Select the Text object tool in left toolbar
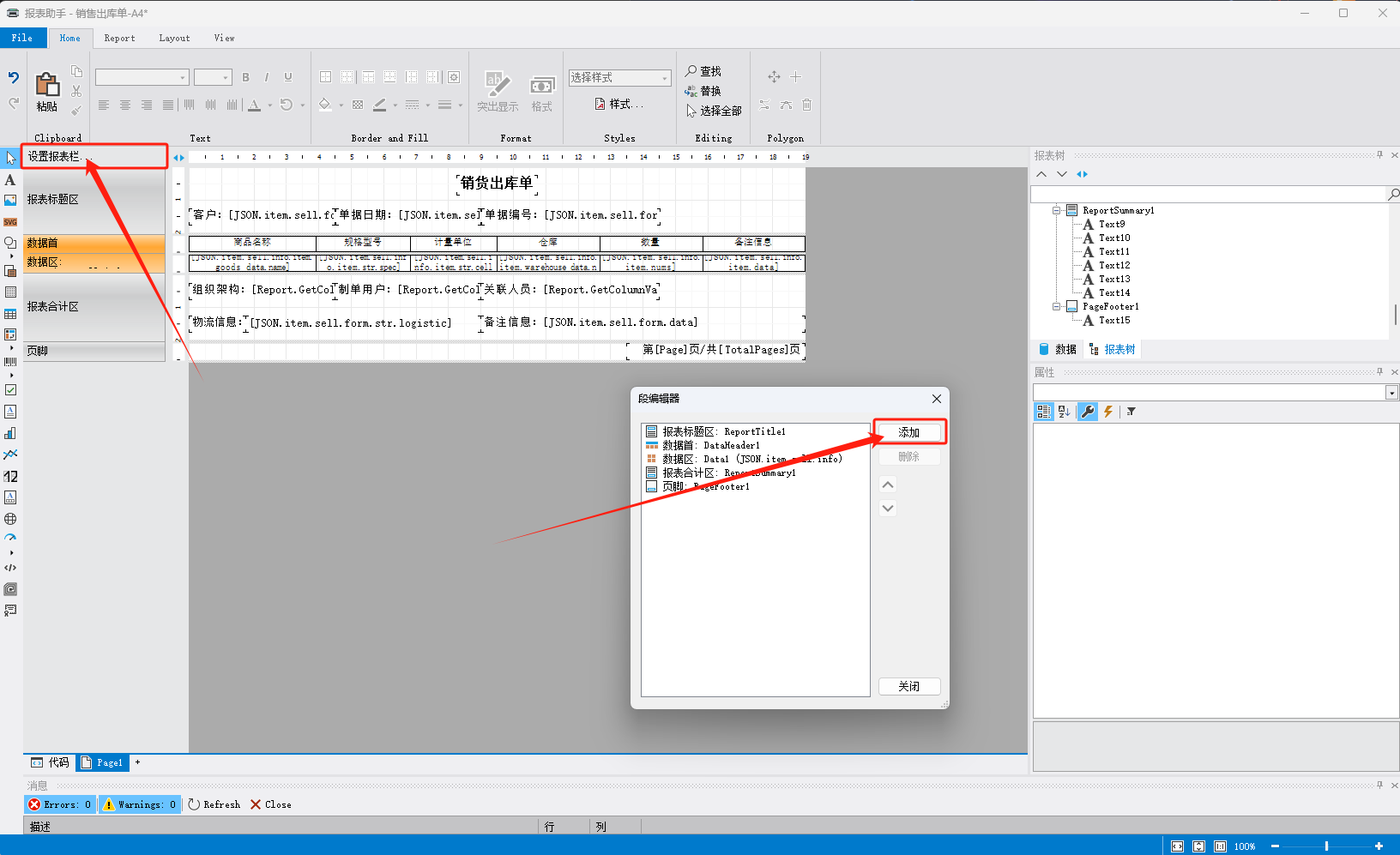 click(x=10, y=180)
